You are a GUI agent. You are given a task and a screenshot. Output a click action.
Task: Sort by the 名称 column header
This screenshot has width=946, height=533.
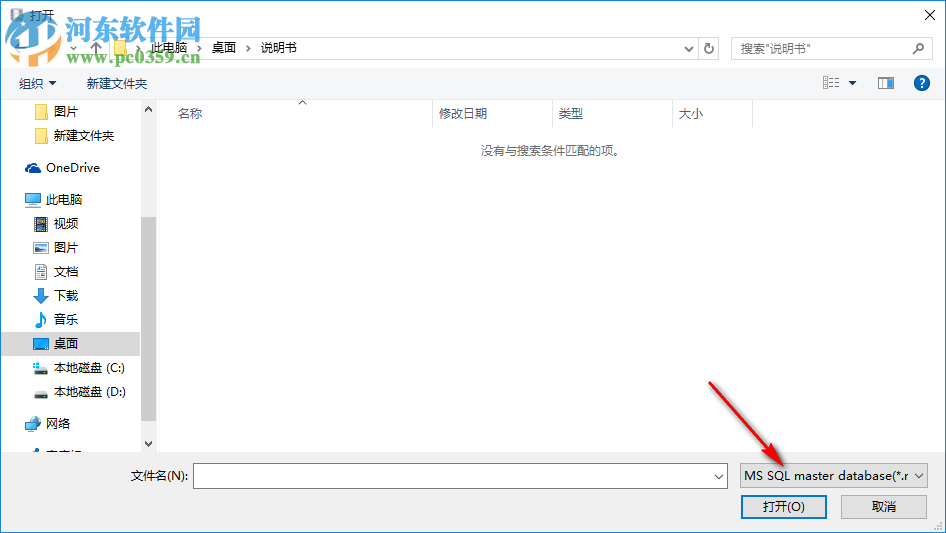click(190, 113)
